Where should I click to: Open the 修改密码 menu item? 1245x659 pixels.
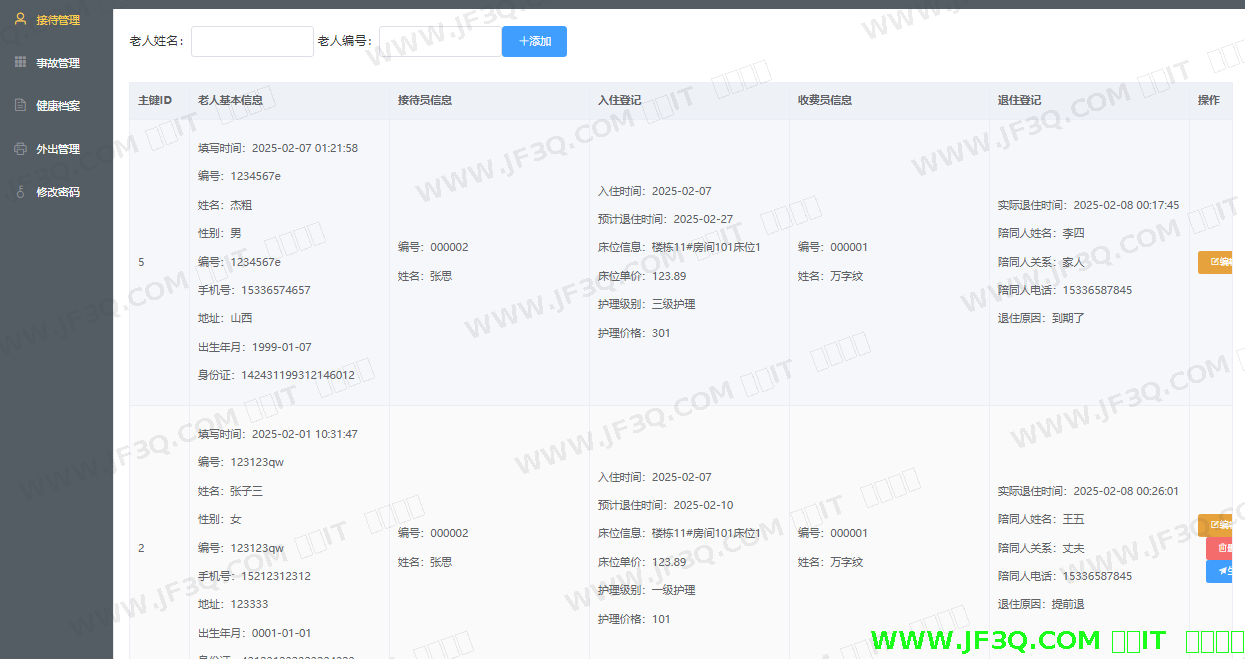58,192
